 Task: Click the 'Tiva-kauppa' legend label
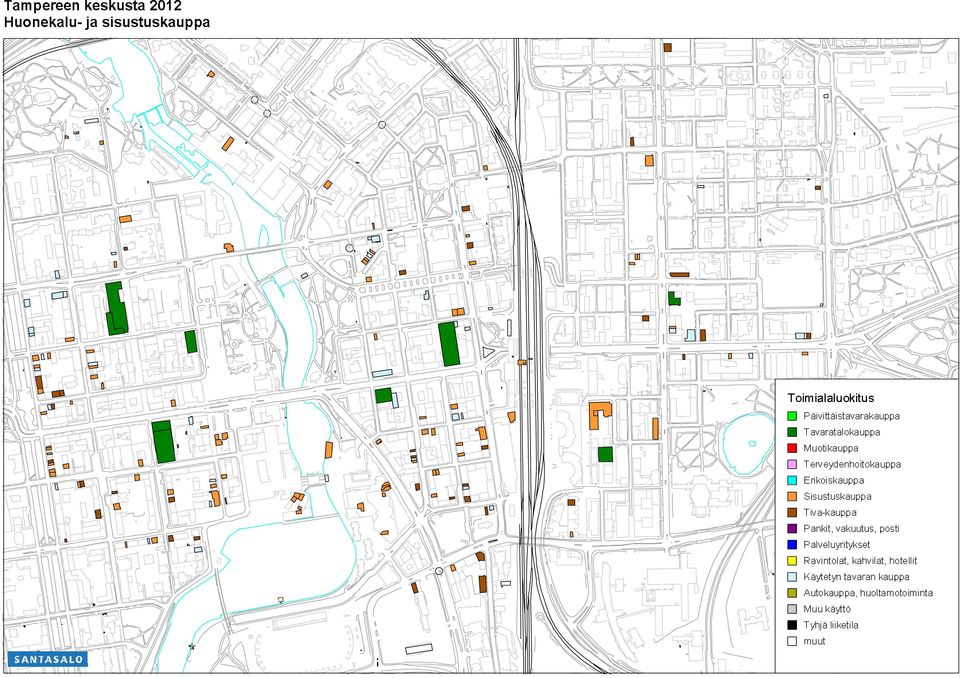pyautogui.click(x=830, y=513)
